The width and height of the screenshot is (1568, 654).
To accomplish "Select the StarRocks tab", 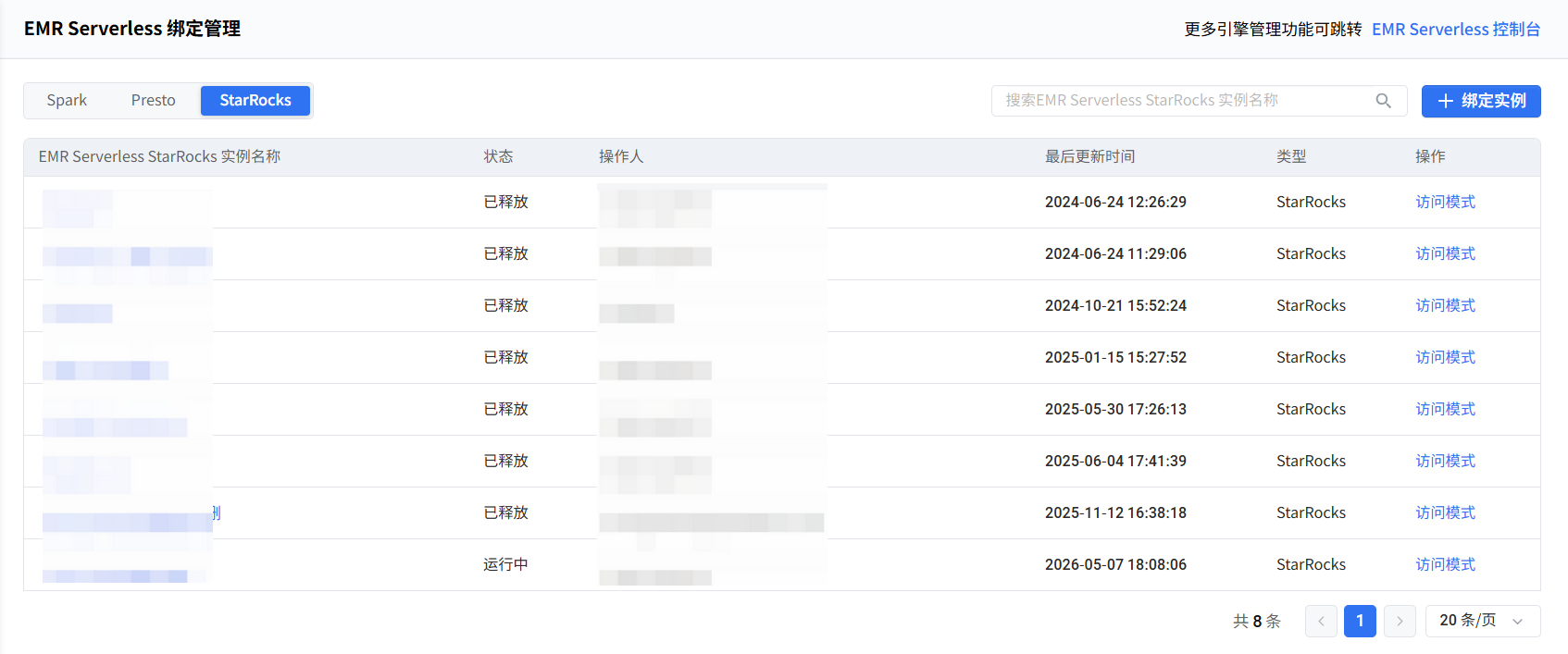I will coord(255,100).
